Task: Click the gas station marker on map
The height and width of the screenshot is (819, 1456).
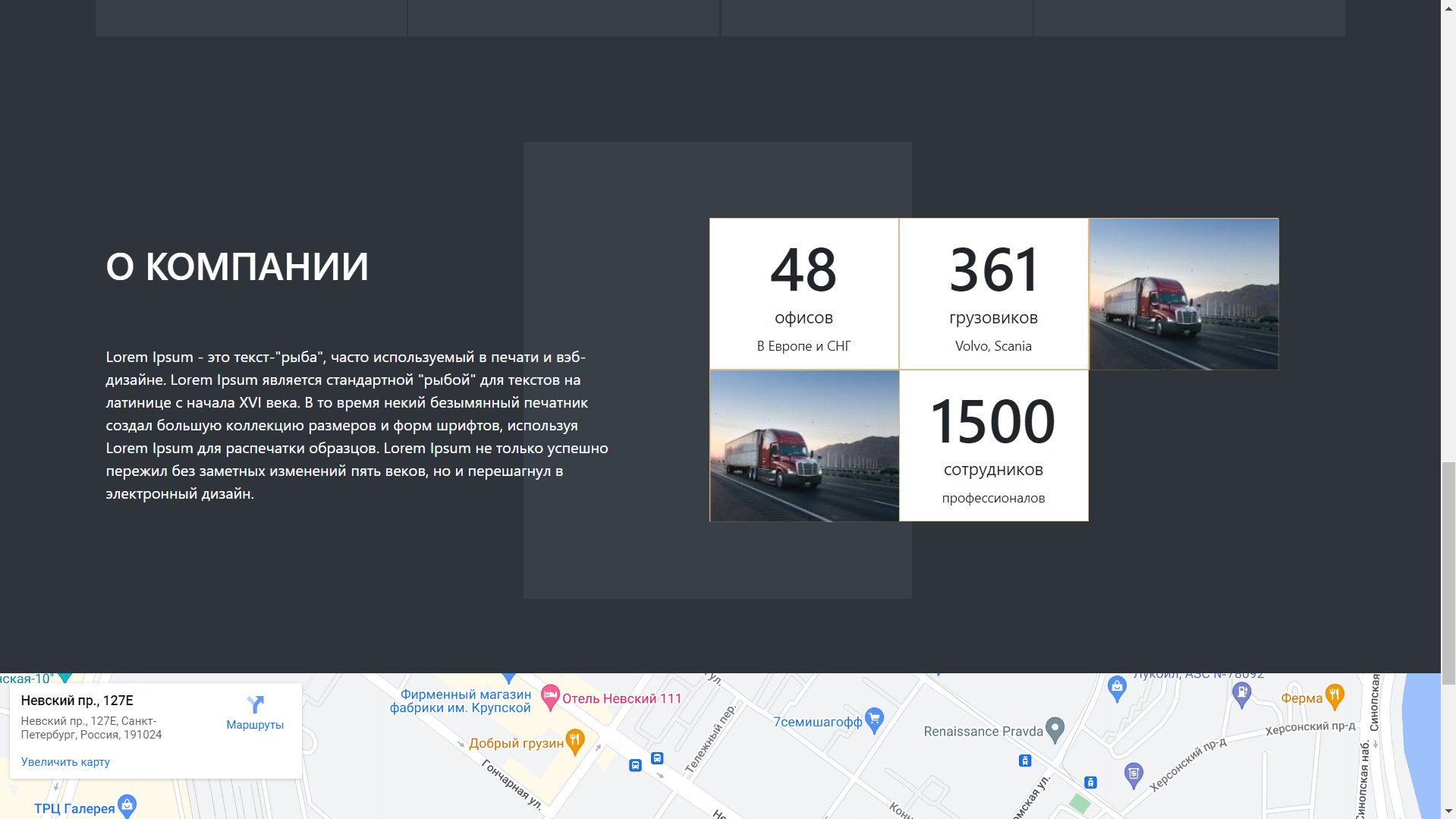Action: [1241, 694]
